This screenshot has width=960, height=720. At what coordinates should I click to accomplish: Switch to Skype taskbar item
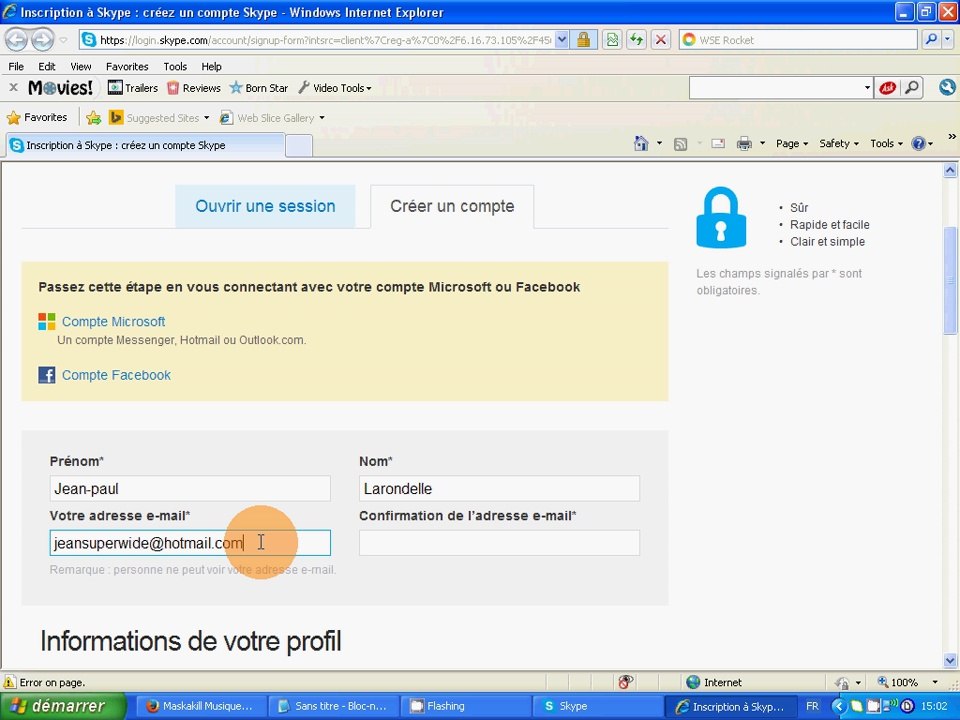(x=598, y=706)
